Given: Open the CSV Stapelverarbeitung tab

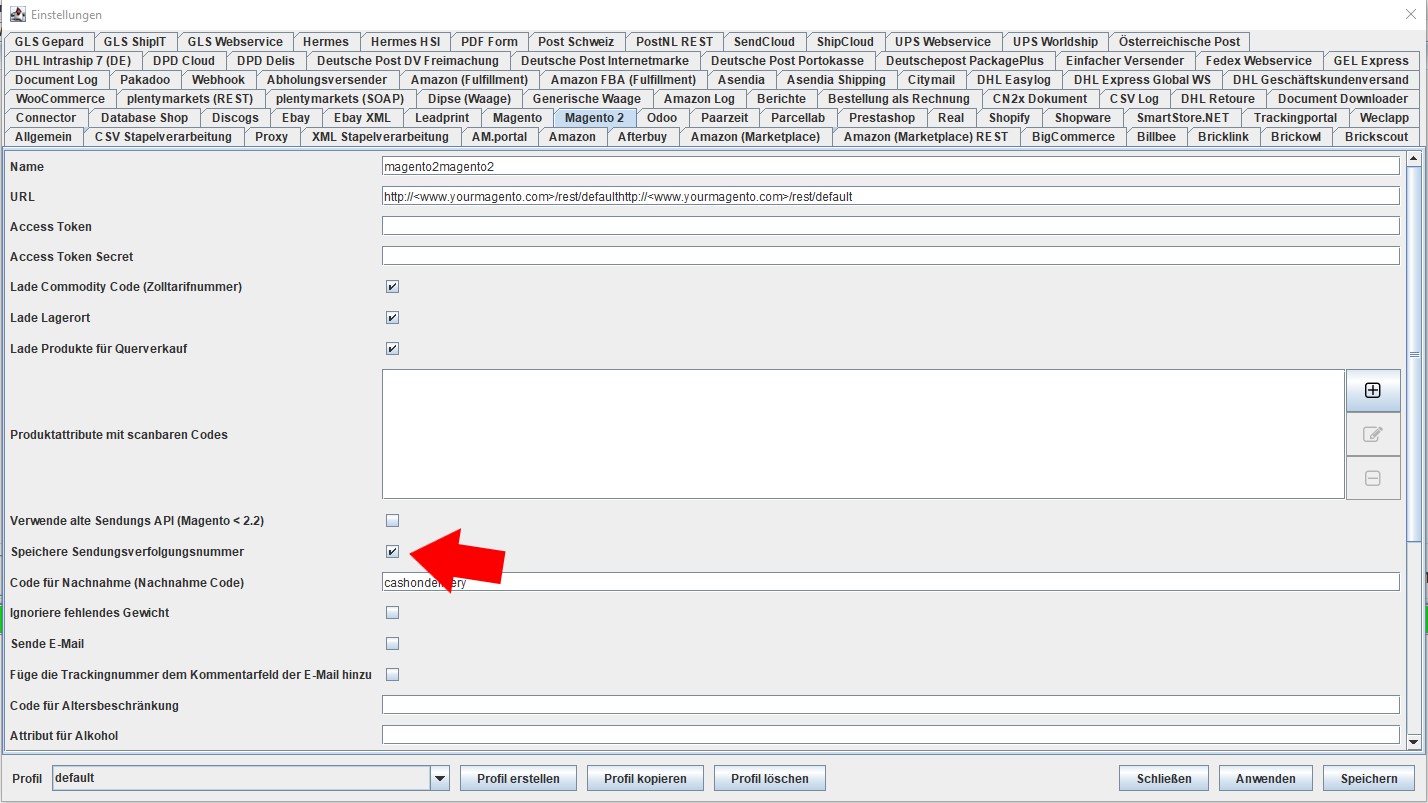Looking at the screenshot, I should pos(163,137).
